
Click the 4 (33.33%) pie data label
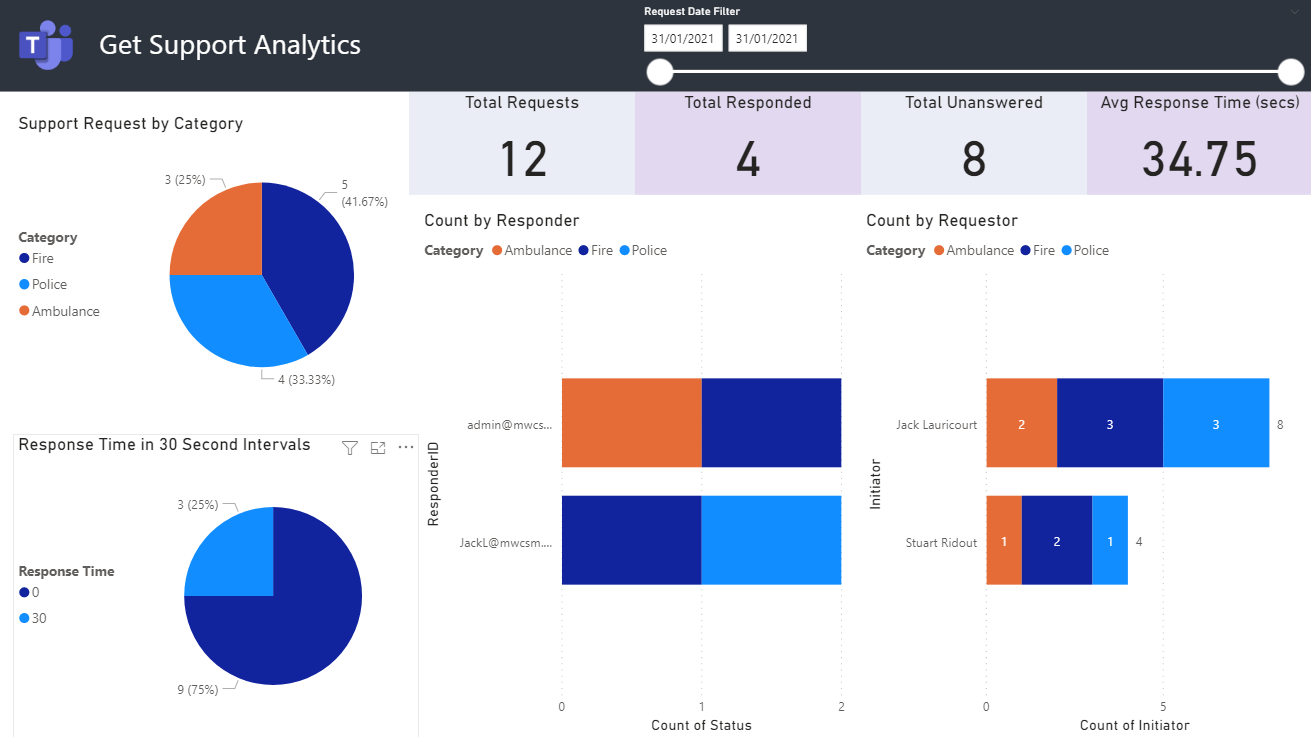click(x=305, y=380)
